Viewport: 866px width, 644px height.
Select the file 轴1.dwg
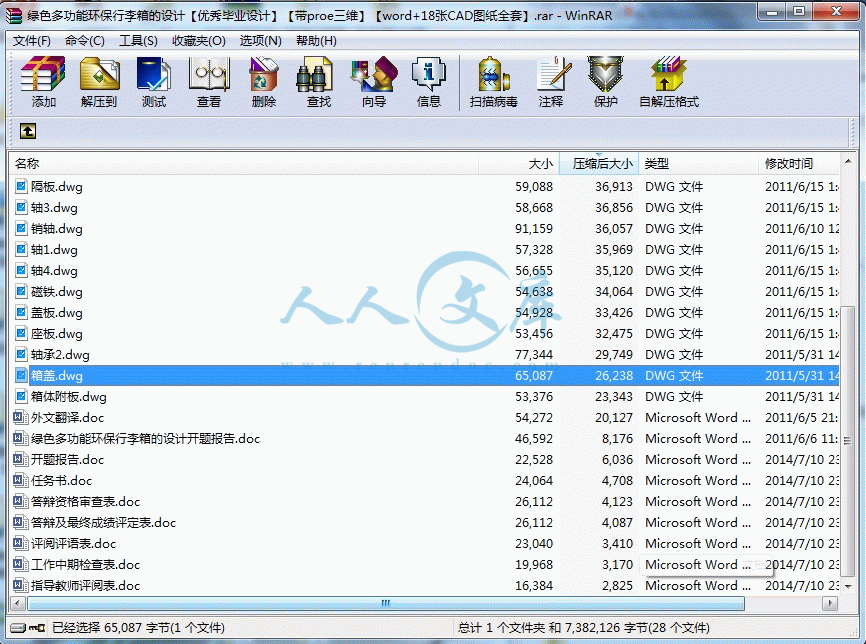click(x=54, y=250)
